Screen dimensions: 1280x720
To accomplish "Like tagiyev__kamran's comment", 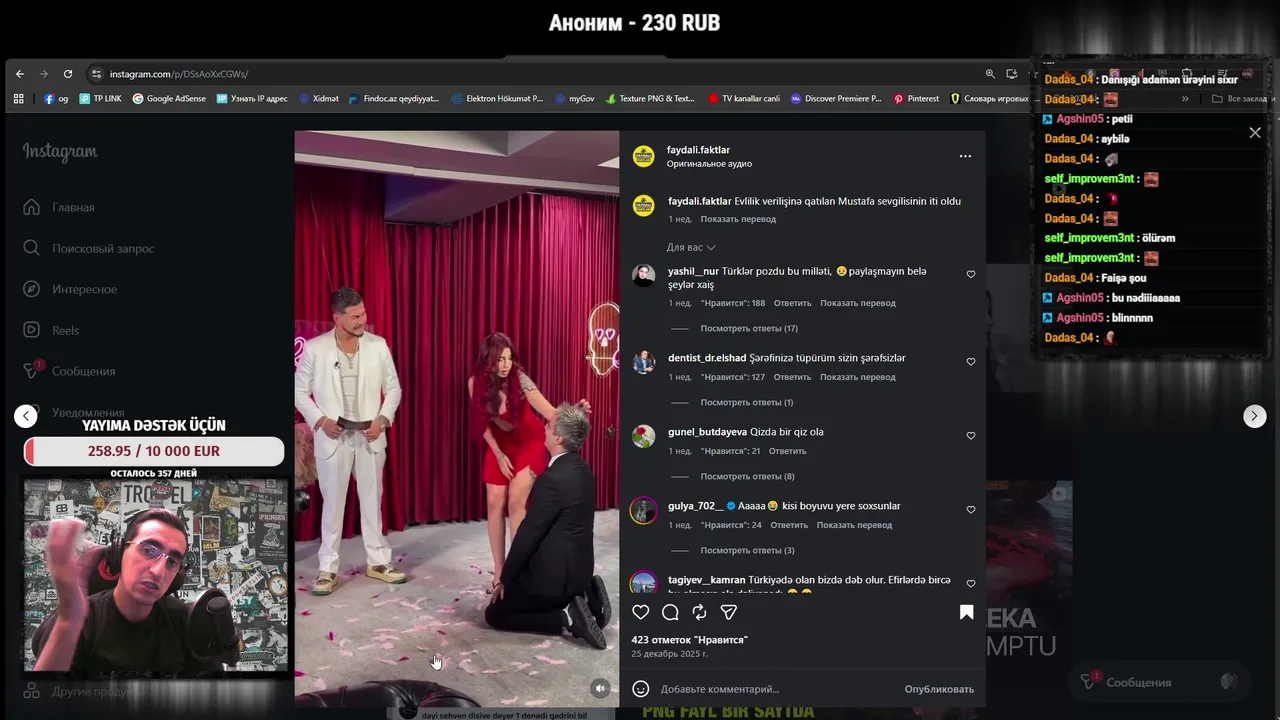I will pyautogui.click(x=971, y=584).
